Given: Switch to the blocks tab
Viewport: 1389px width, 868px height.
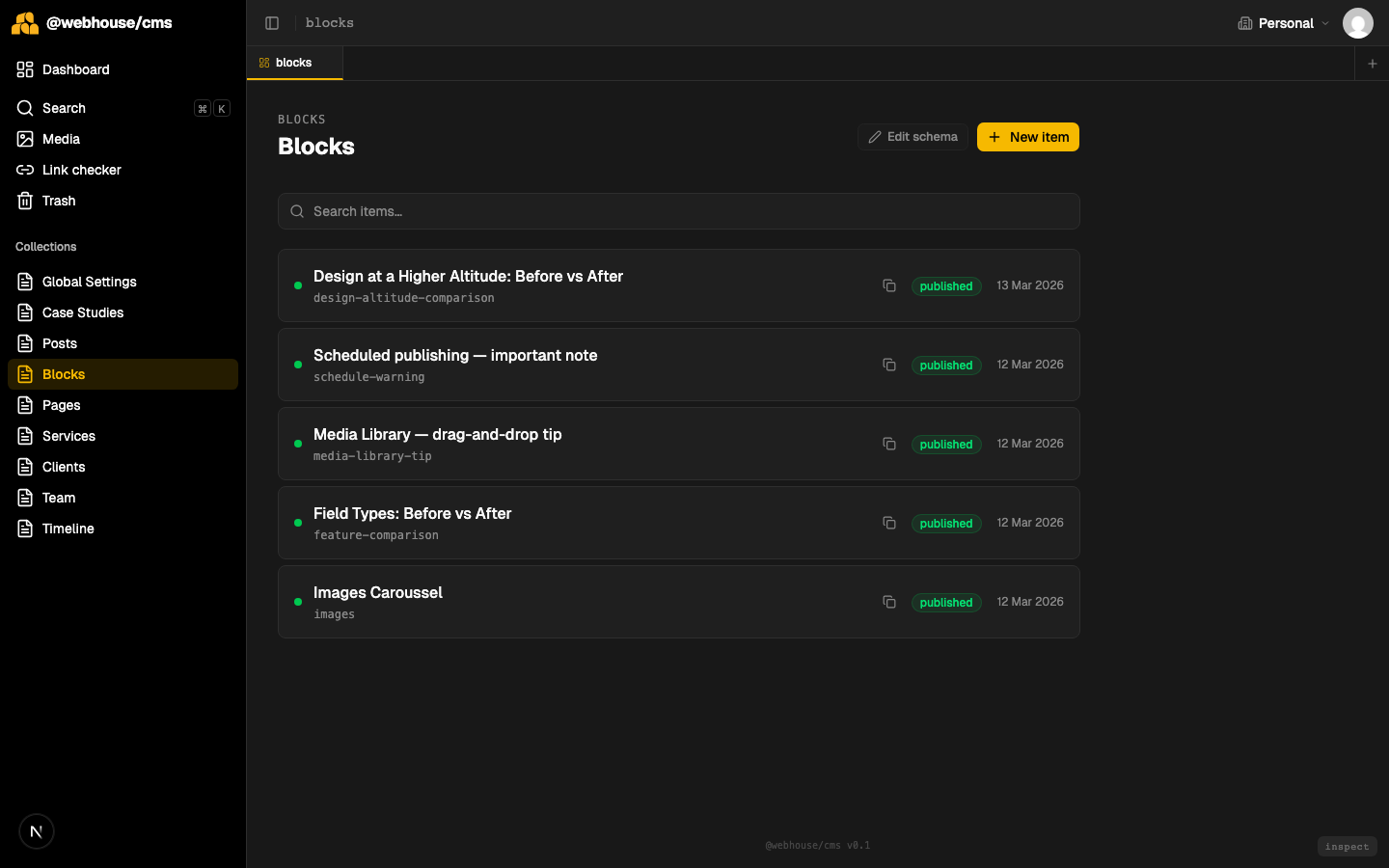Looking at the screenshot, I should tap(294, 61).
